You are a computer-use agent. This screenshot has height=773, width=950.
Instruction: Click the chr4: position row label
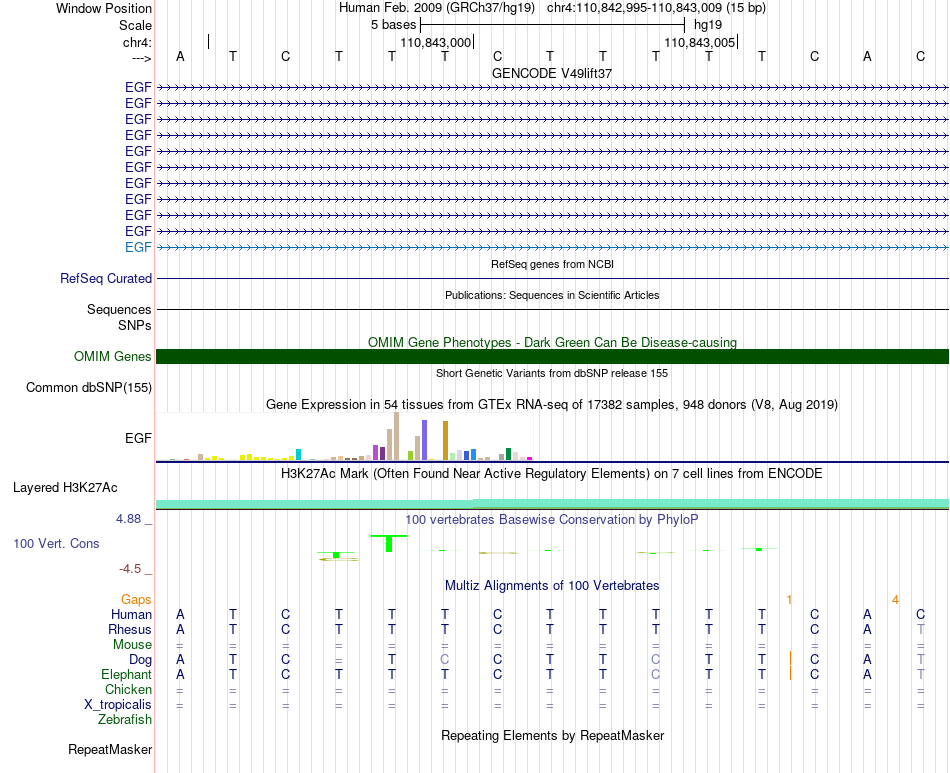coord(137,42)
